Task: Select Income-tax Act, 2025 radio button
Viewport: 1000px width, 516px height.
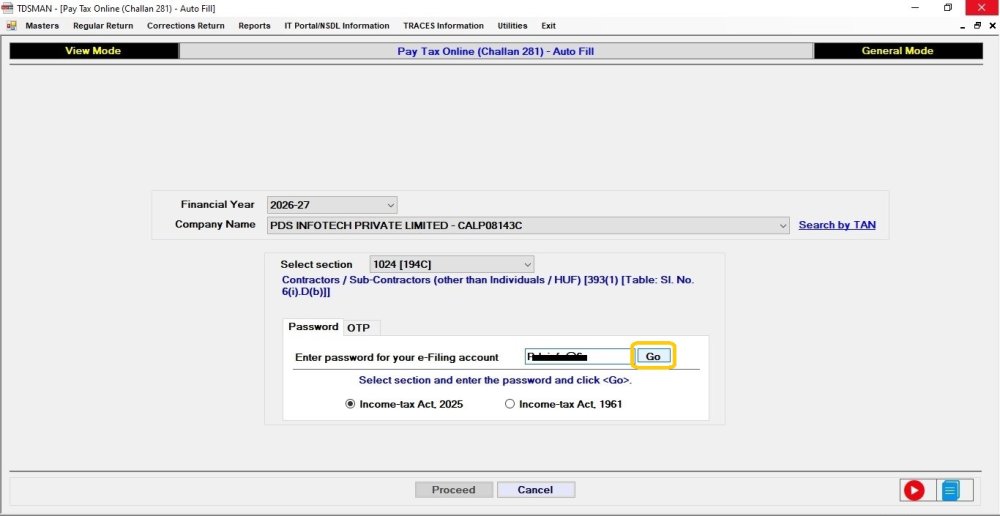Action: pyautogui.click(x=349, y=404)
